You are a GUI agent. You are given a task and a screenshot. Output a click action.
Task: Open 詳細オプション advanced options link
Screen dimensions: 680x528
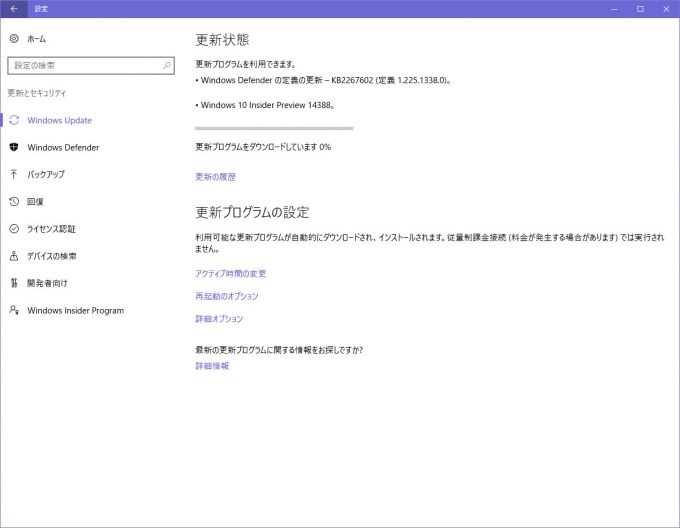[219, 319]
